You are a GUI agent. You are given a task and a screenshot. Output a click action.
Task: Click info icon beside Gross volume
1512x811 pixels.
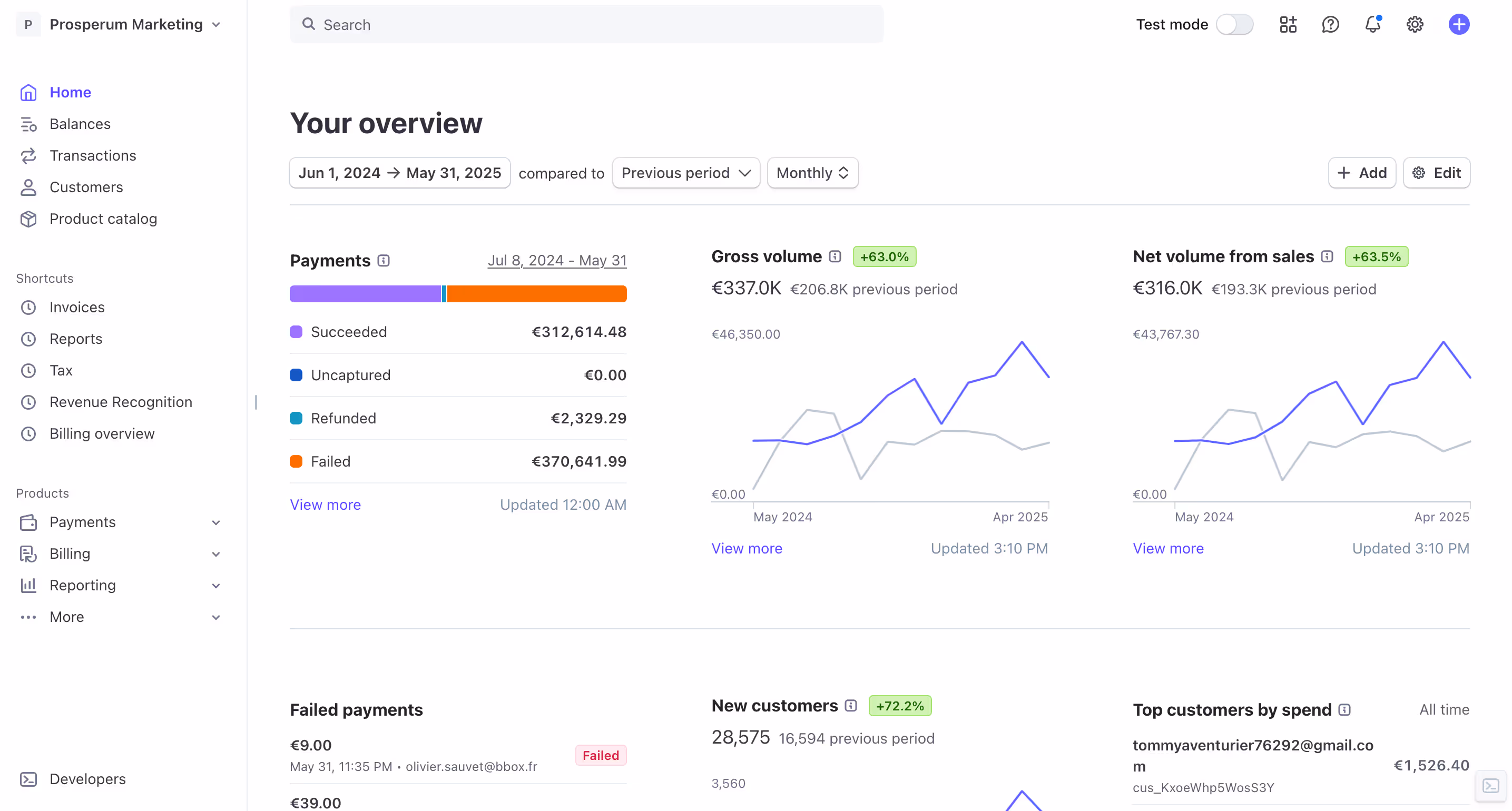click(x=834, y=256)
